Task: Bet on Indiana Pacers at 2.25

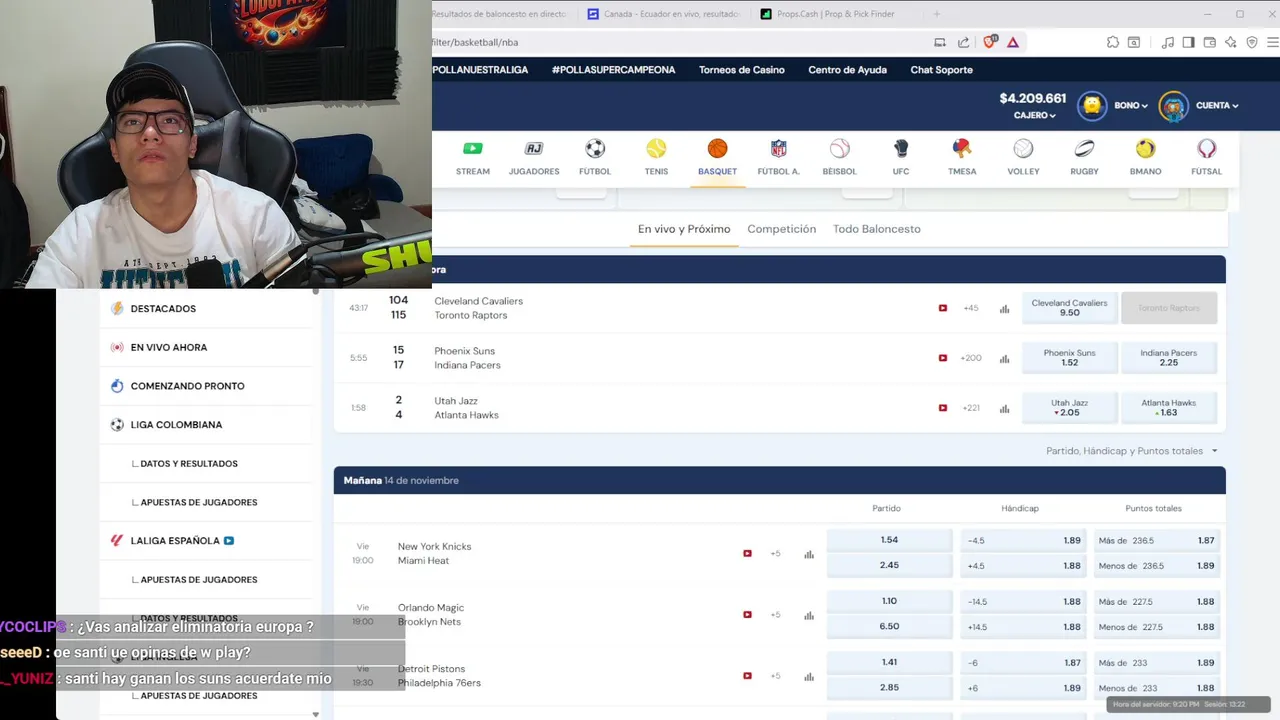Action: pos(1169,358)
